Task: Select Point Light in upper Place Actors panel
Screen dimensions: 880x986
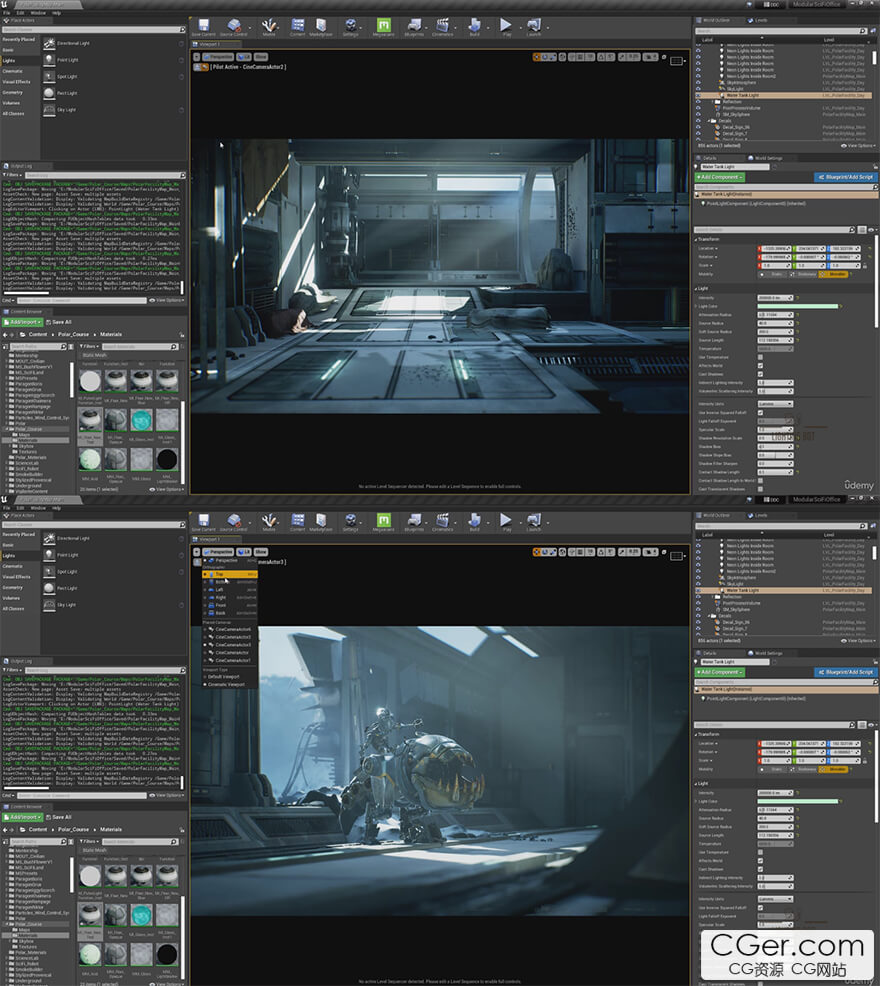Action: (x=113, y=60)
